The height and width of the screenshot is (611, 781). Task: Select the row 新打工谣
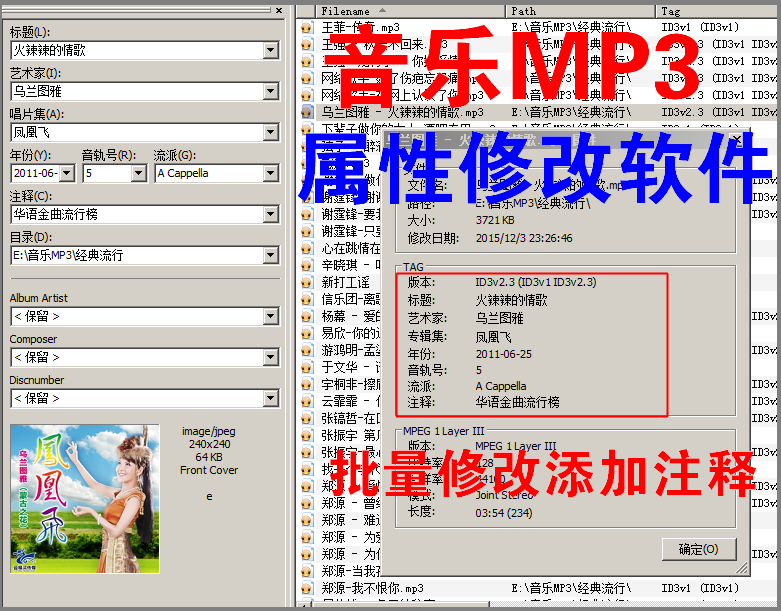pyautogui.click(x=346, y=282)
